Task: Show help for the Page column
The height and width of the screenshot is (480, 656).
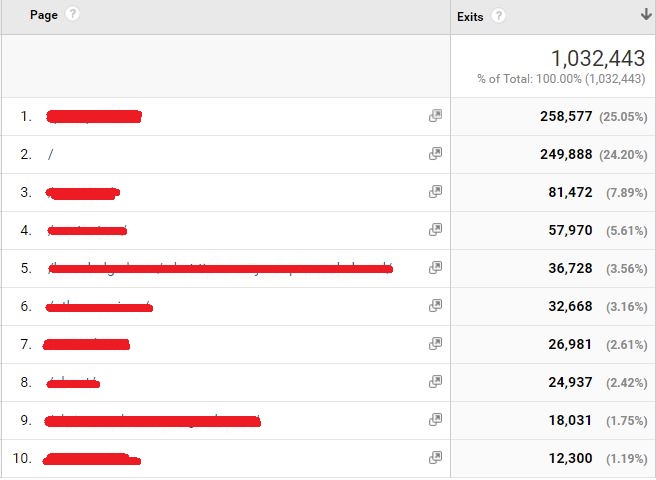Action: point(72,14)
